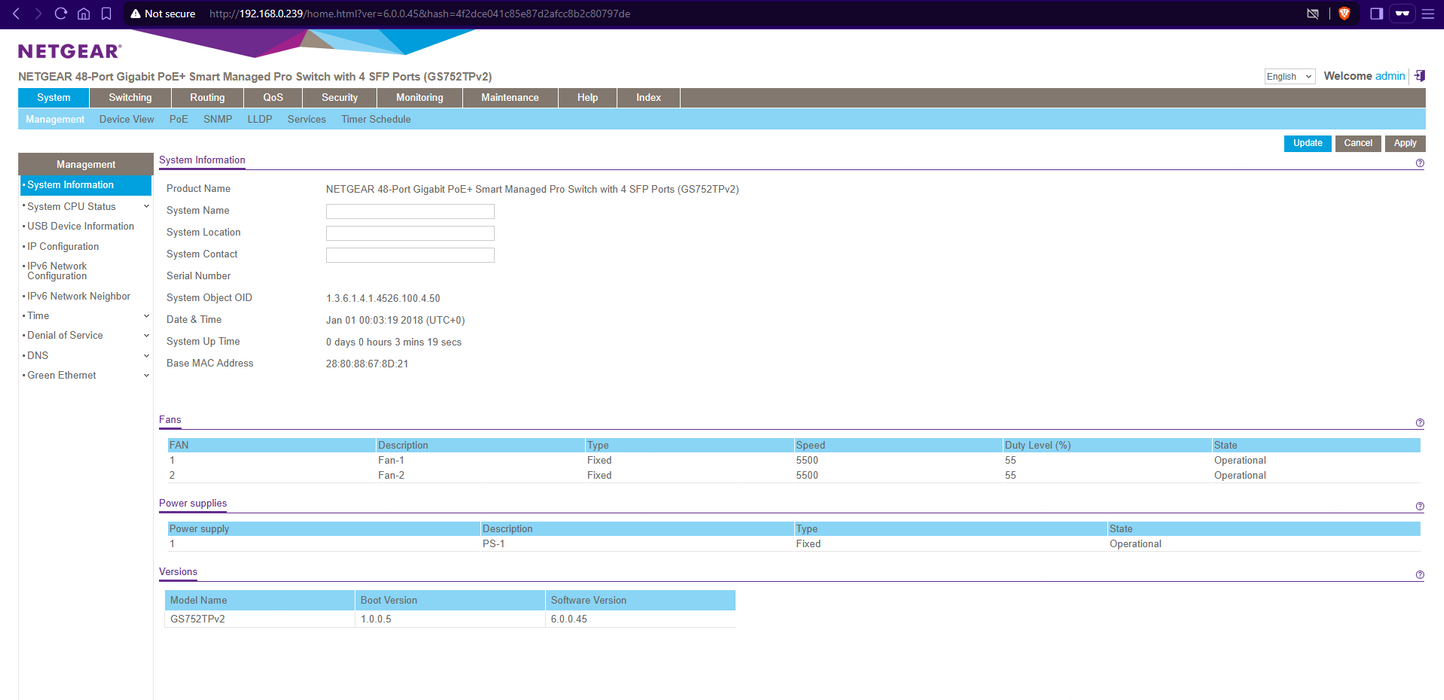Select System Information in sidebar
Screen dimensions: 1444x700
(x=86, y=185)
